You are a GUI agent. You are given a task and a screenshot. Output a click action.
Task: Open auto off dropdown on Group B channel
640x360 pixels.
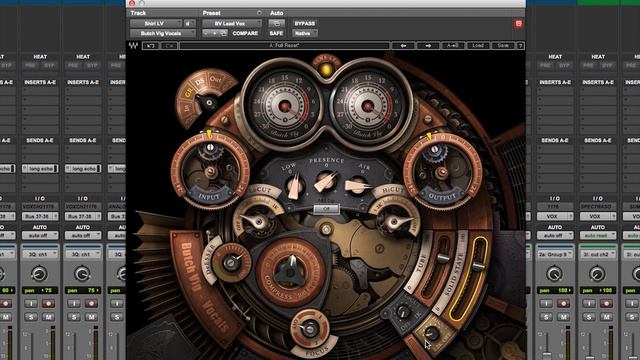point(555,236)
